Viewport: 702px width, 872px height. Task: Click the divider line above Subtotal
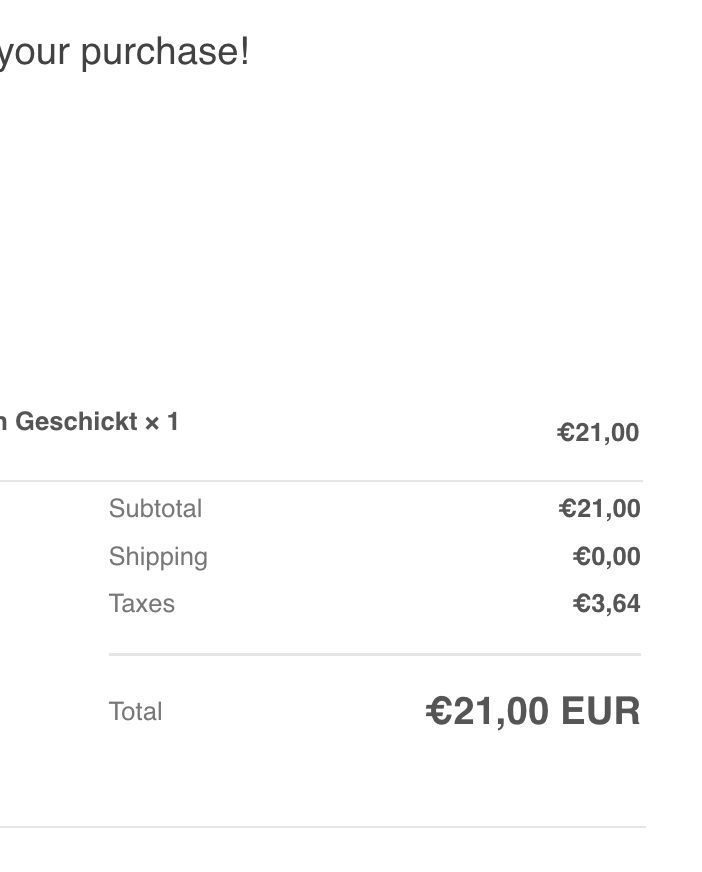pos(320,481)
